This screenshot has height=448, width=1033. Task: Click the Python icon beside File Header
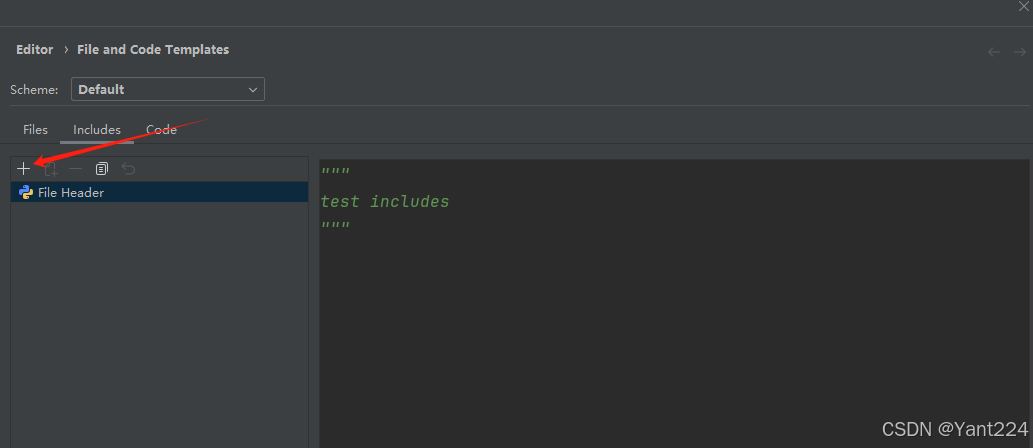(26, 192)
